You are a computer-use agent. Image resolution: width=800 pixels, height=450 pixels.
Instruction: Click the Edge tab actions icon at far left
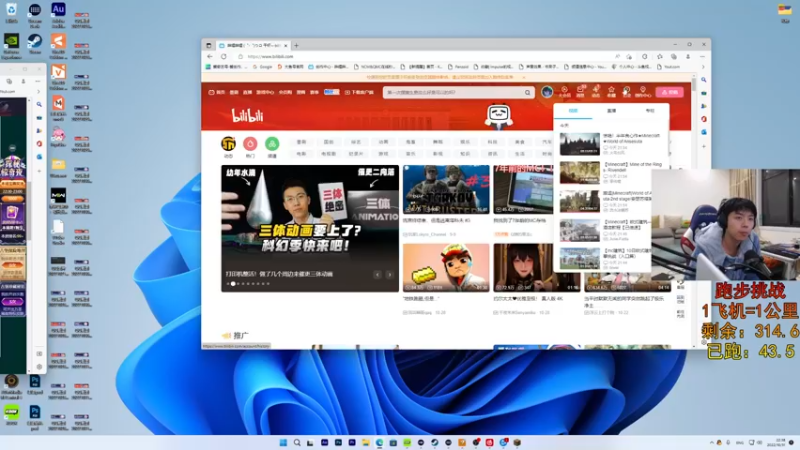209,45
